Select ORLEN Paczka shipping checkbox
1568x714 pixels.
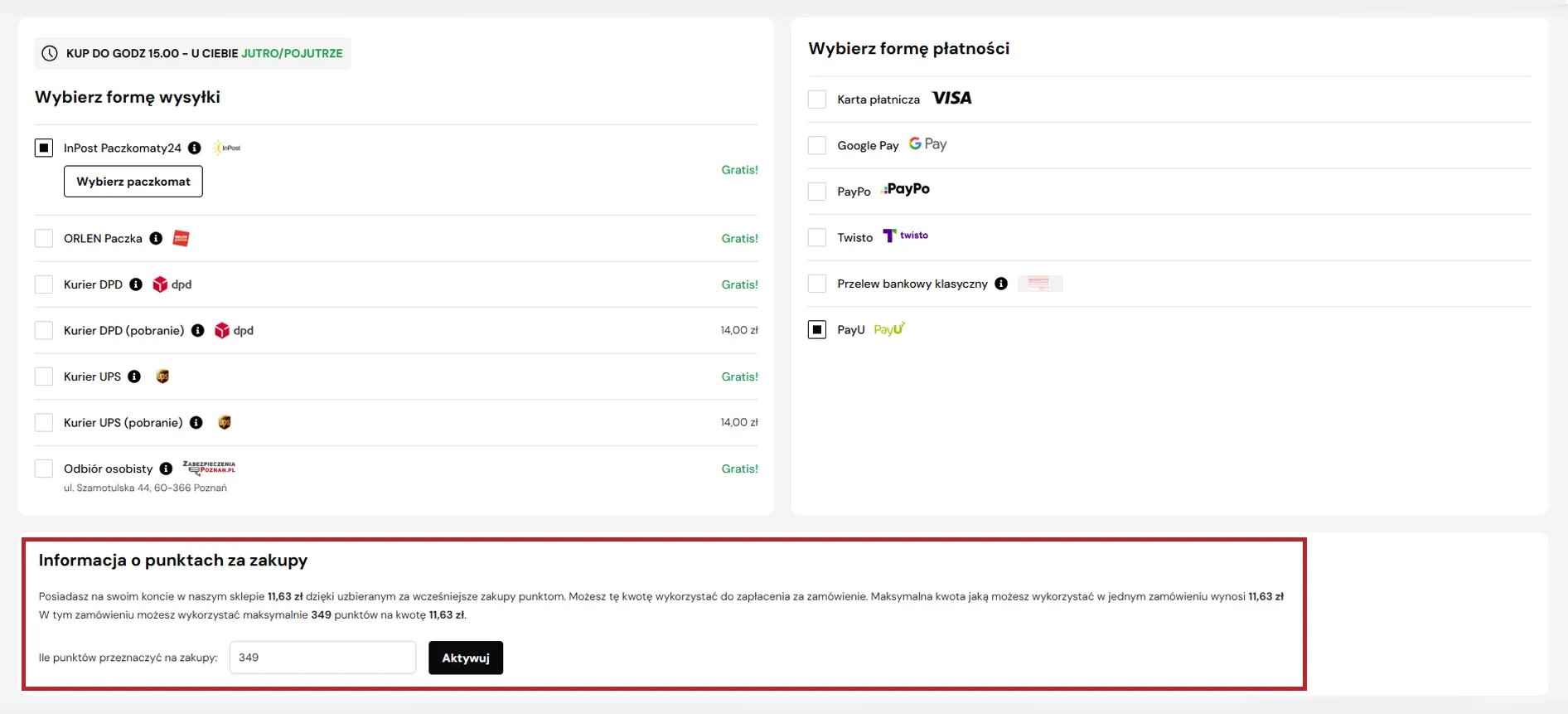pyautogui.click(x=44, y=238)
